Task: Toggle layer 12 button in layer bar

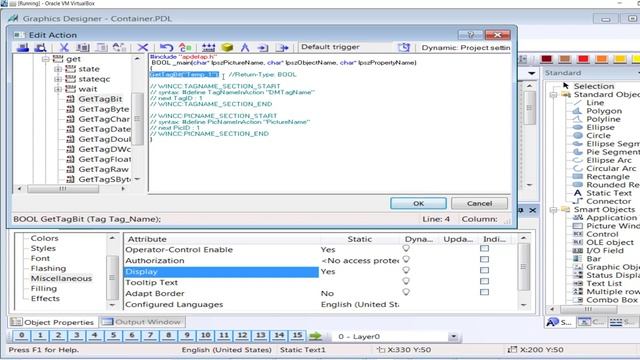Action: 242,336
